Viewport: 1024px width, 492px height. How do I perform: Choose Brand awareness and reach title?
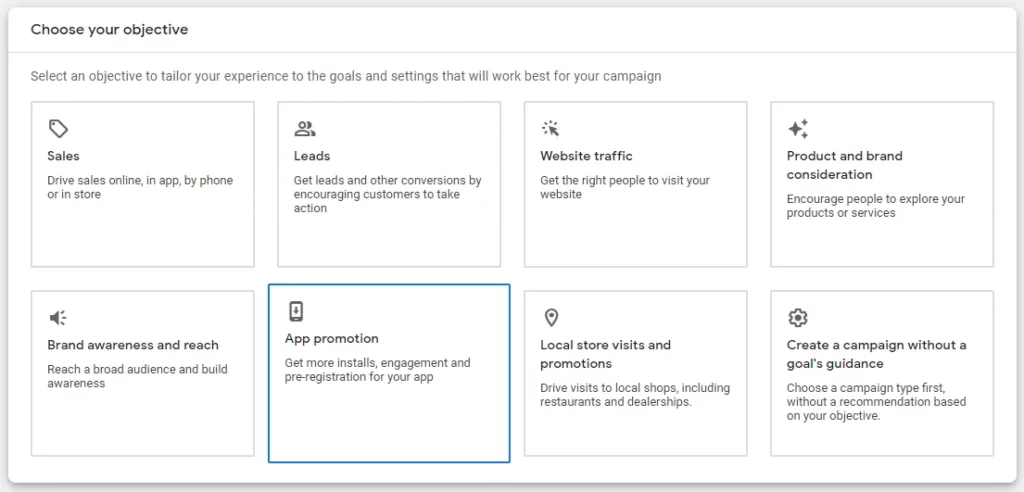pos(133,345)
